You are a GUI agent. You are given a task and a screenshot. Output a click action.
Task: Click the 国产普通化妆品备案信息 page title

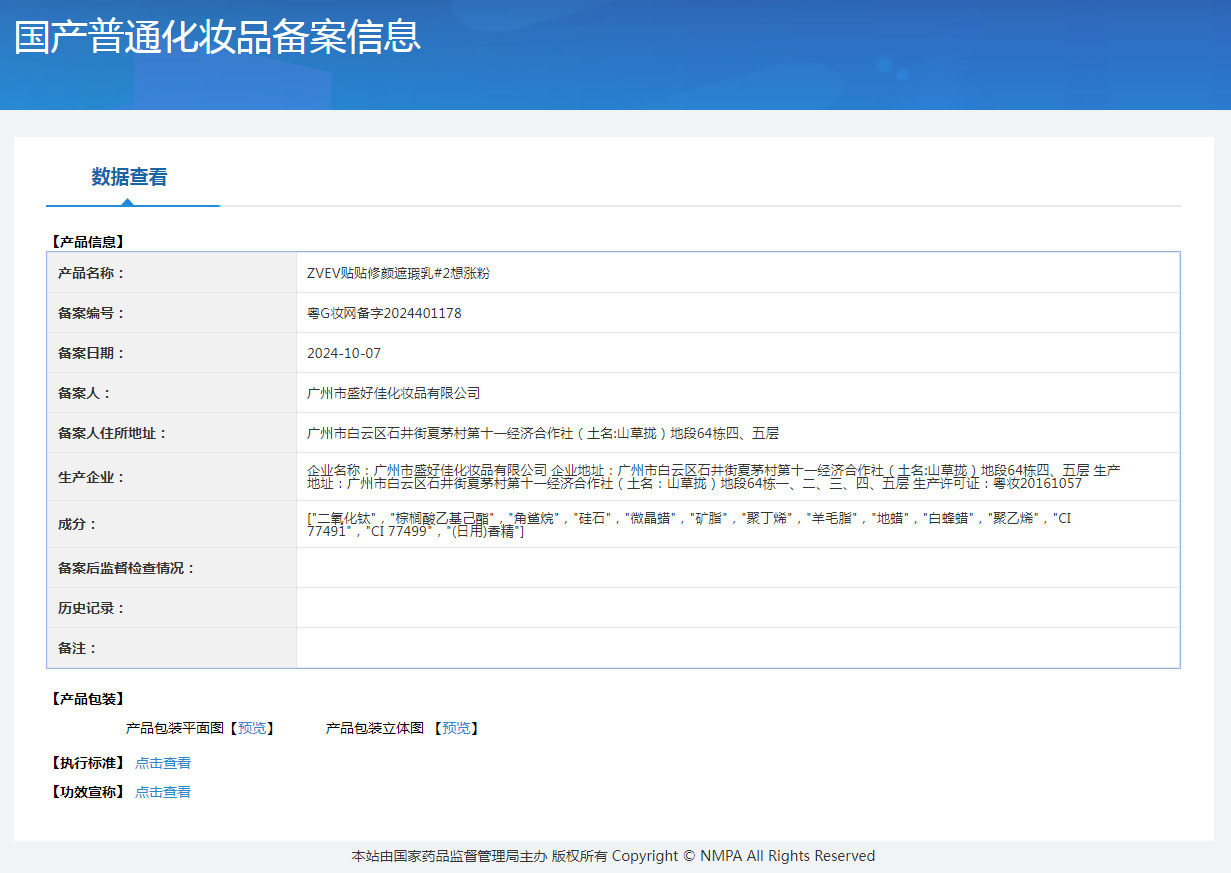pyautogui.click(x=217, y=35)
